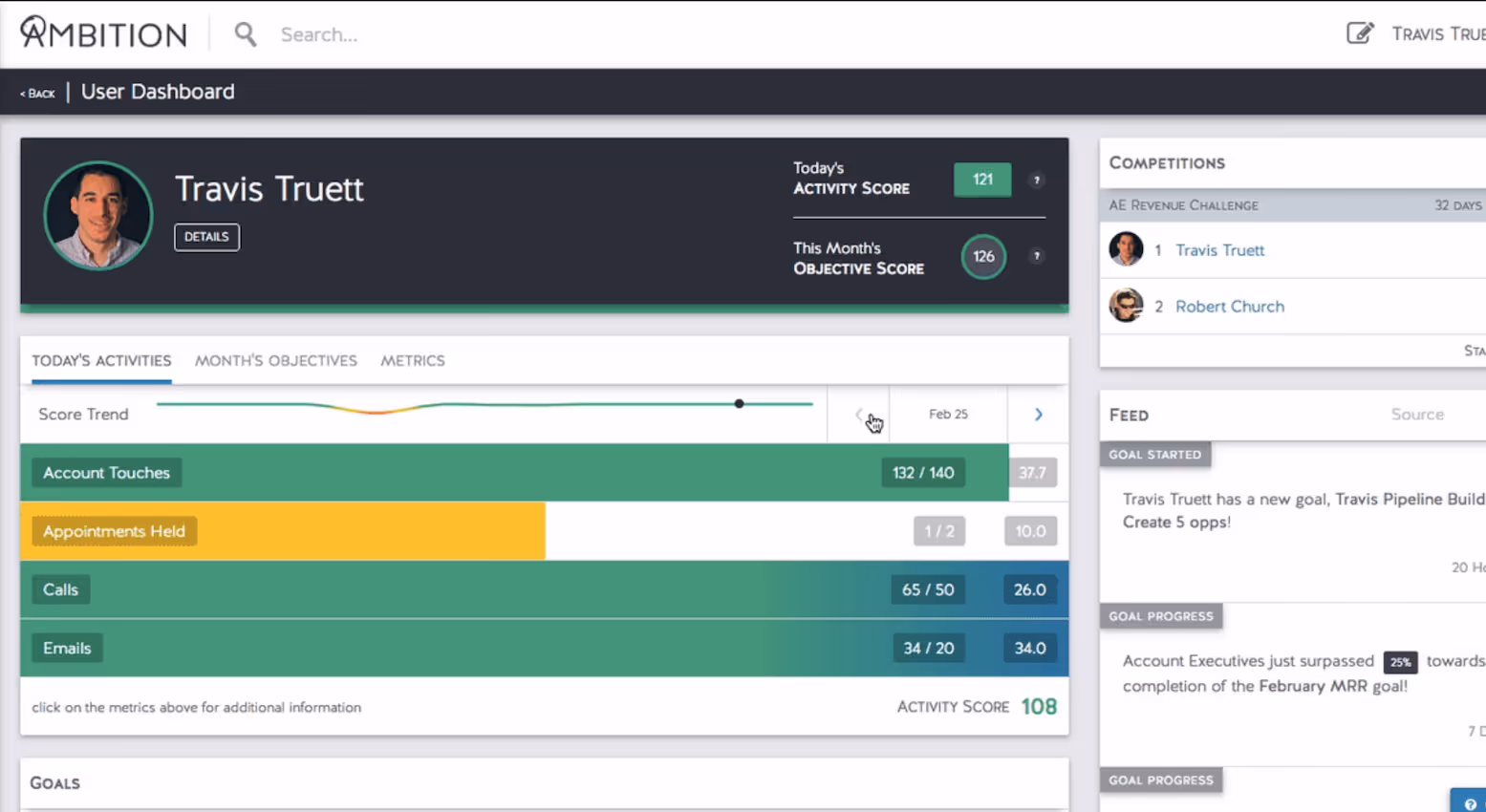Click the 37.7 score value
The height and width of the screenshot is (812, 1486).
pos(1032,473)
